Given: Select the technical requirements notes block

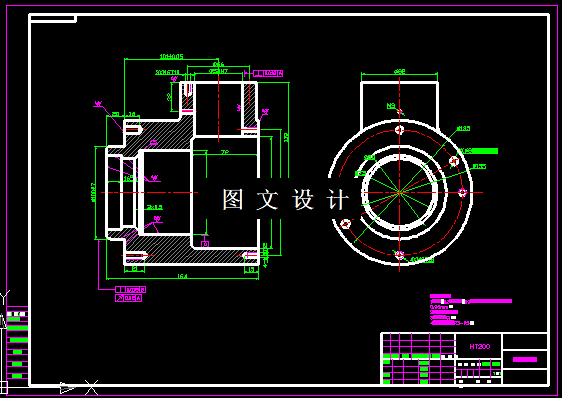Looking at the screenshot, I should 471,309.
